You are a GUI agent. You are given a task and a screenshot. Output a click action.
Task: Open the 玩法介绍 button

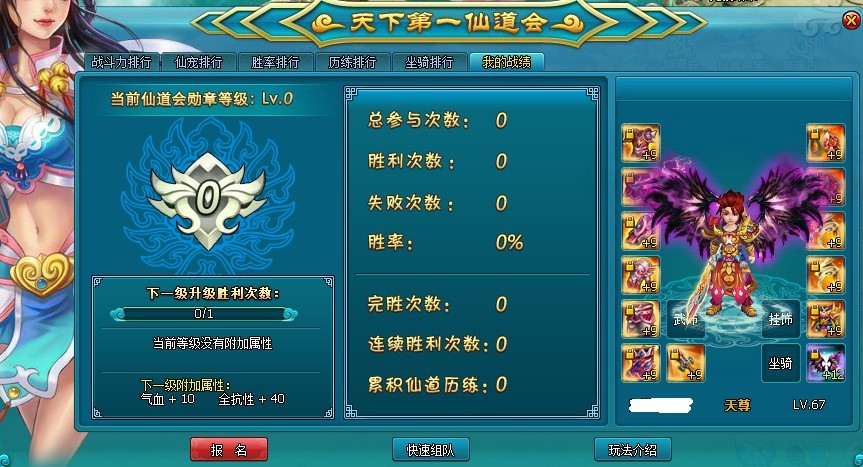point(633,449)
